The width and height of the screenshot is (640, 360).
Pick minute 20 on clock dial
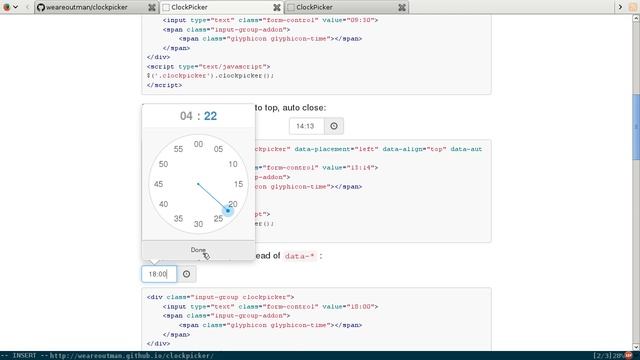pos(233,204)
